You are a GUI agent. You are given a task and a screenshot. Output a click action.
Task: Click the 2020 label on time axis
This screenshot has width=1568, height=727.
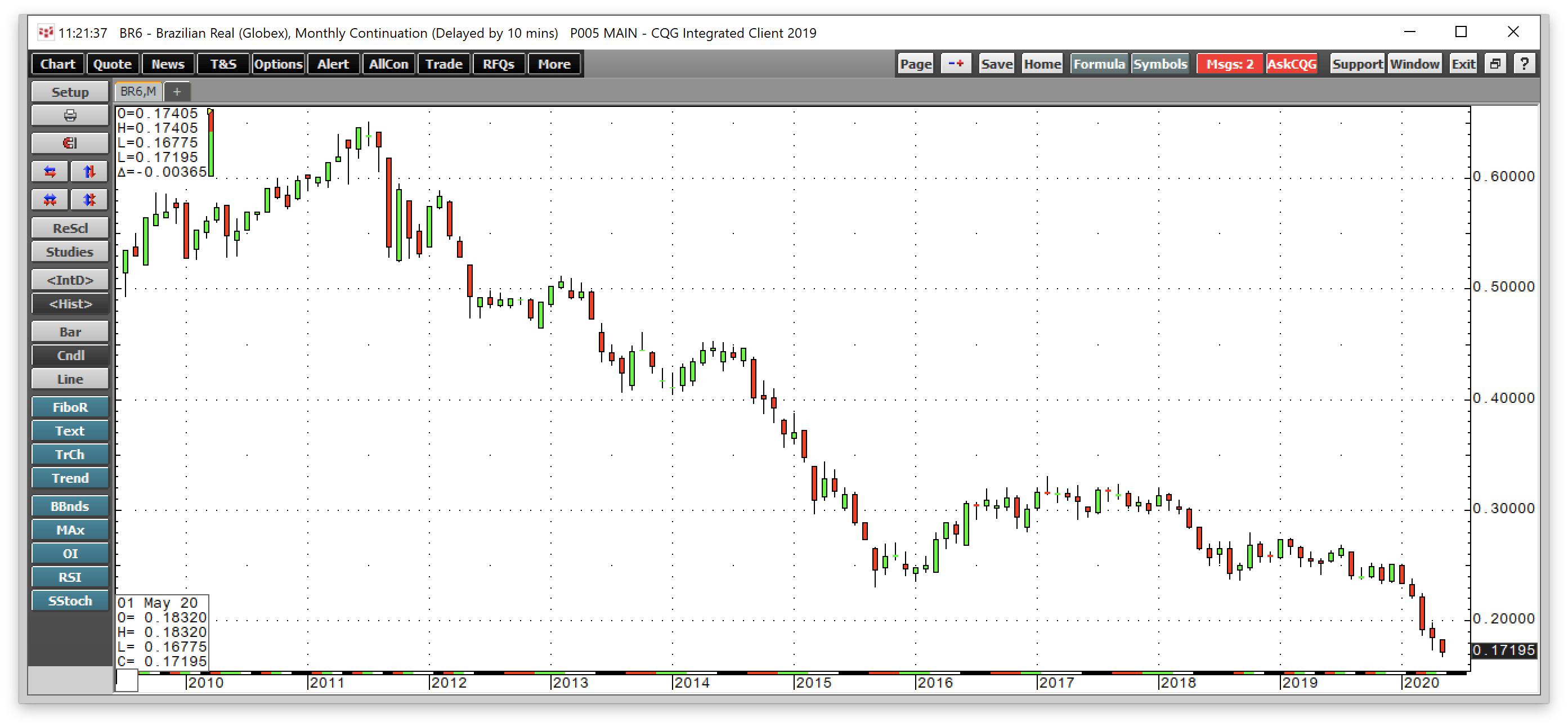point(1421,683)
